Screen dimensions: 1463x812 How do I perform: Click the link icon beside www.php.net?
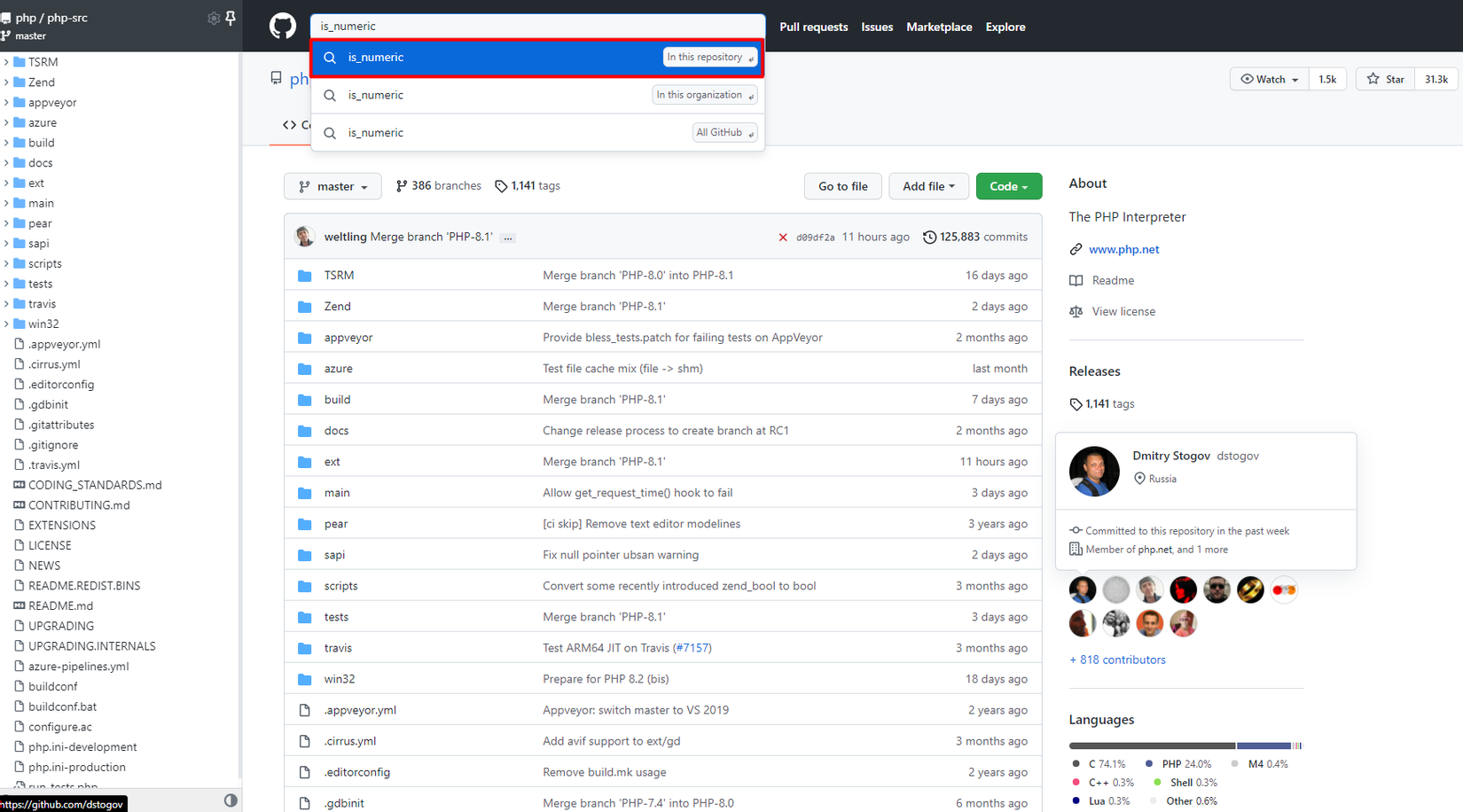tap(1076, 249)
